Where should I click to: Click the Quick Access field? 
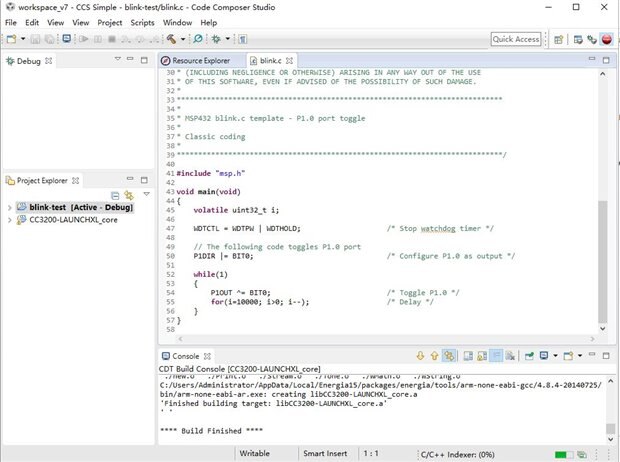516,39
